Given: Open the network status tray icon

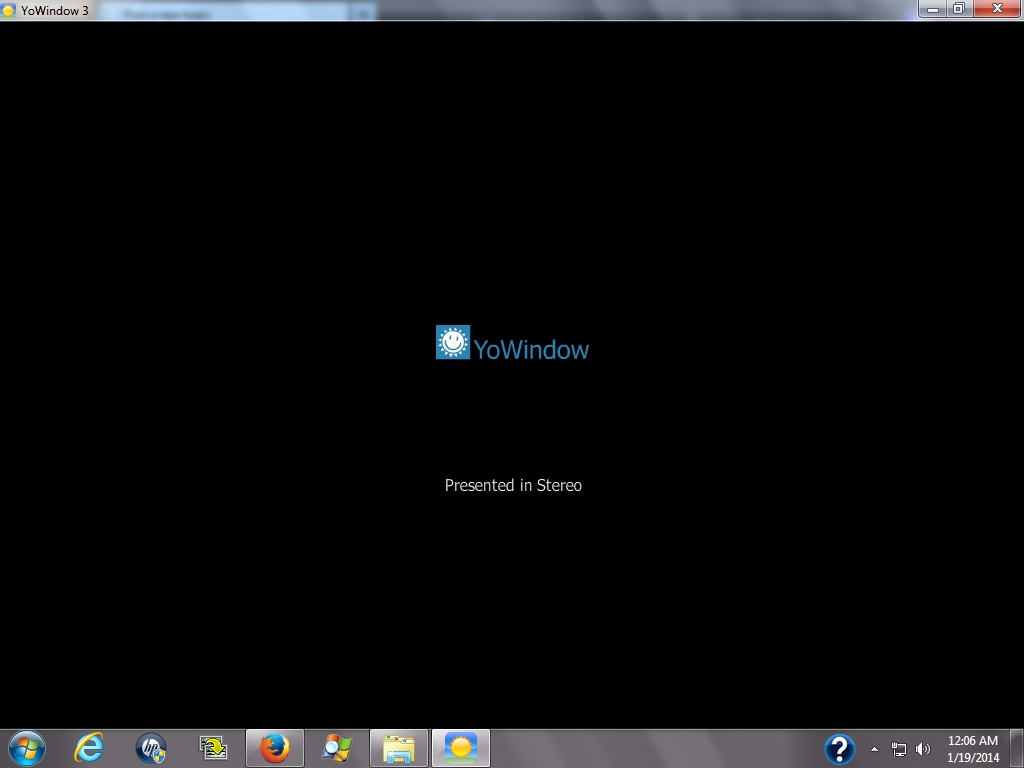Looking at the screenshot, I should [x=899, y=749].
